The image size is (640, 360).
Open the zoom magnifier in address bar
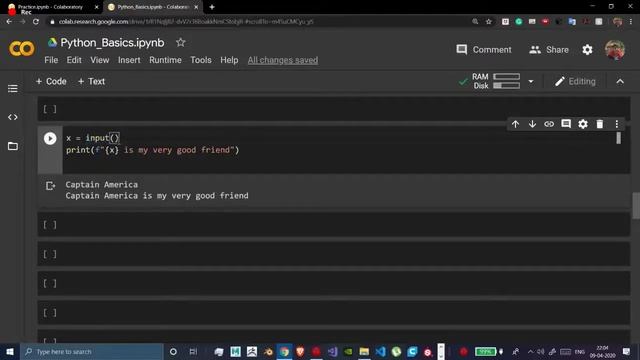point(475,22)
